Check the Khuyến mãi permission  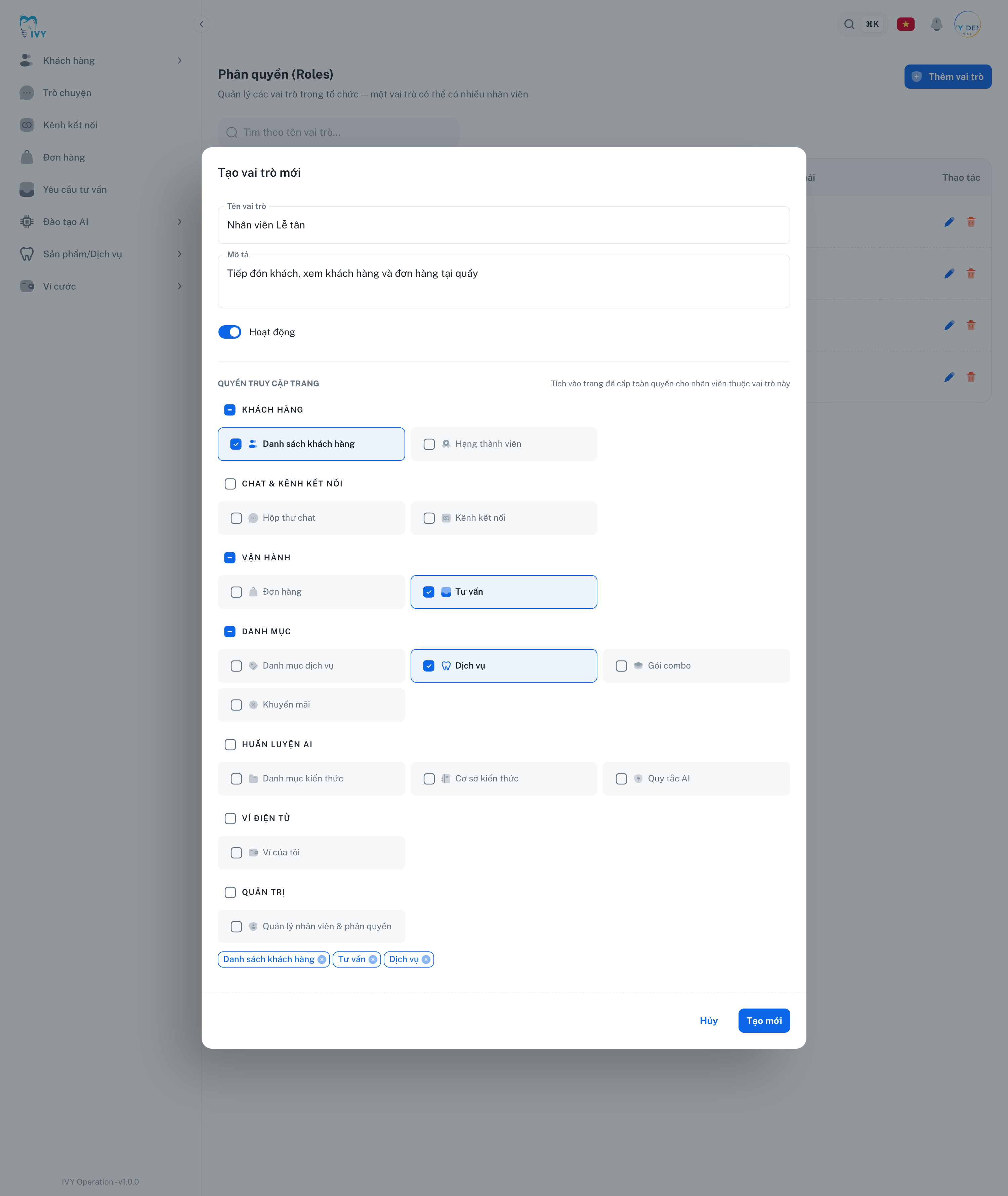[x=236, y=705]
